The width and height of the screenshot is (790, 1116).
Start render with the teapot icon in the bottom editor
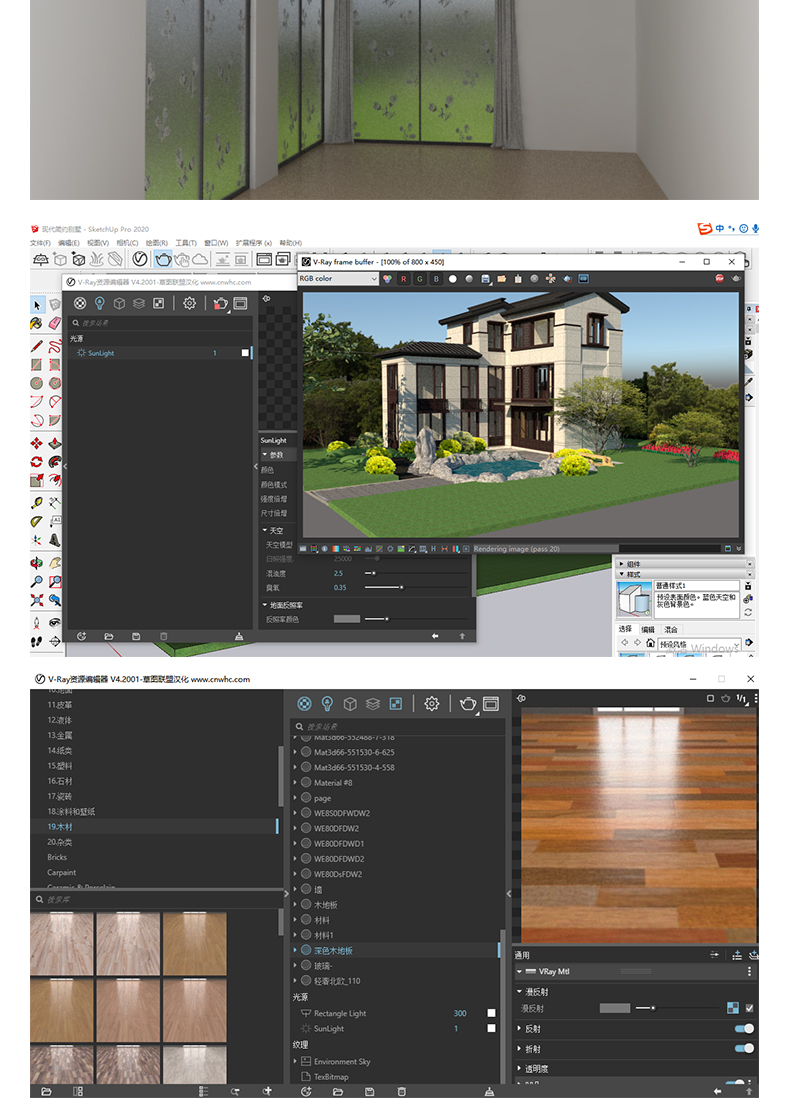pyautogui.click(x=468, y=704)
